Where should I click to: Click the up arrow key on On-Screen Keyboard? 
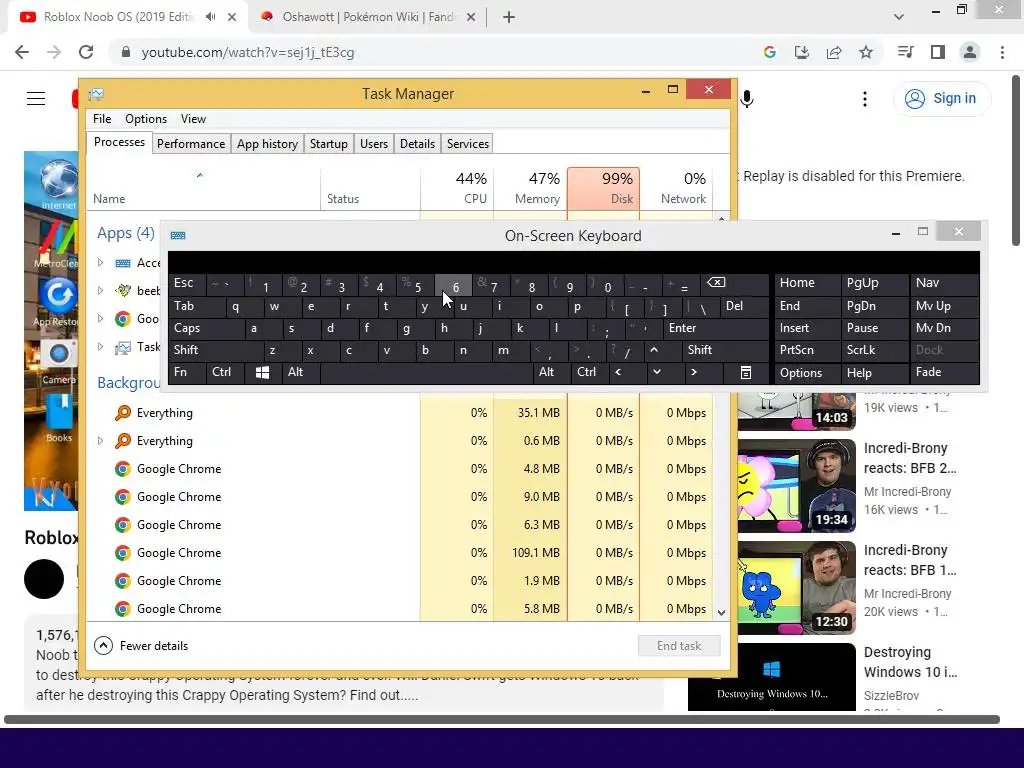coord(654,350)
